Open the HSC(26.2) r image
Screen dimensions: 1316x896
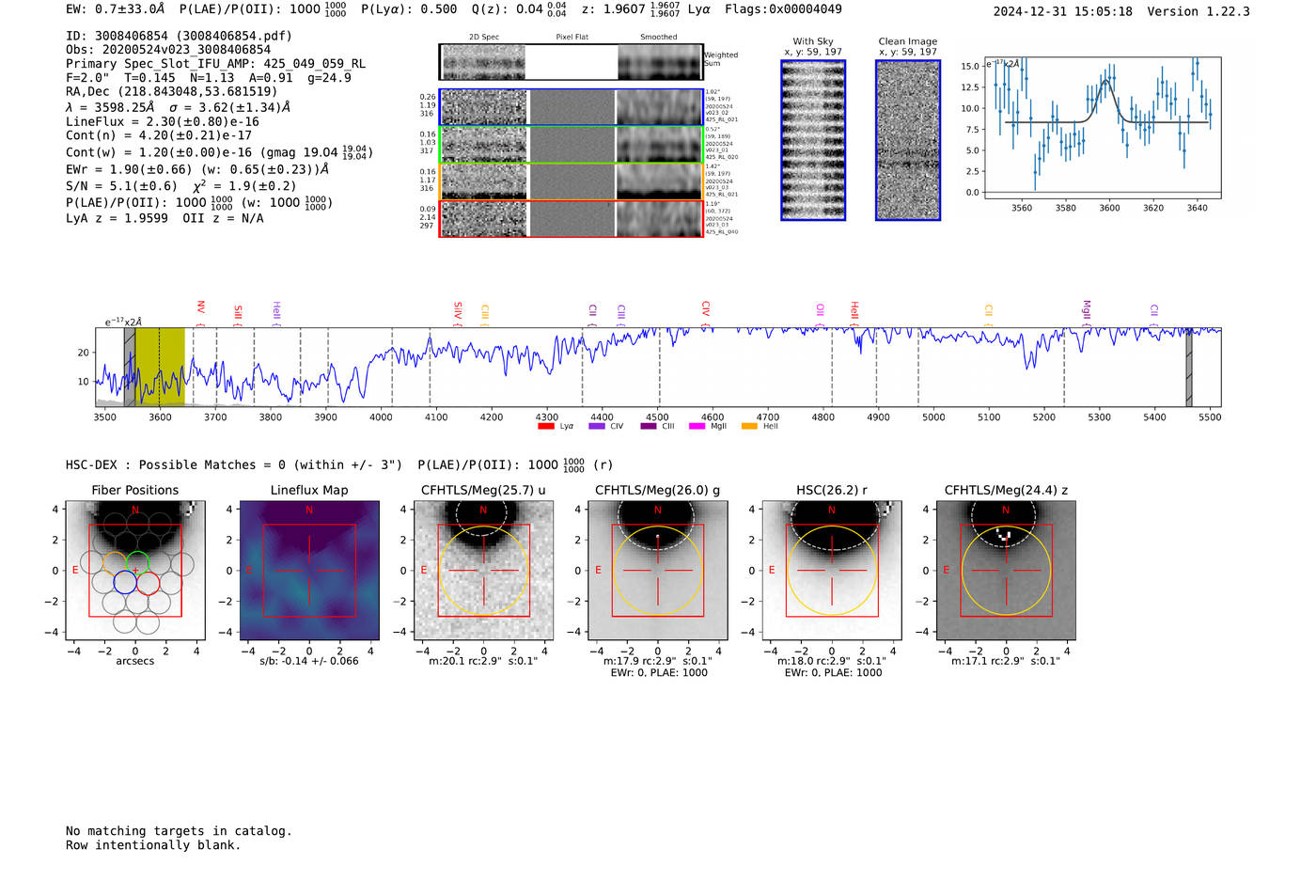(832, 571)
